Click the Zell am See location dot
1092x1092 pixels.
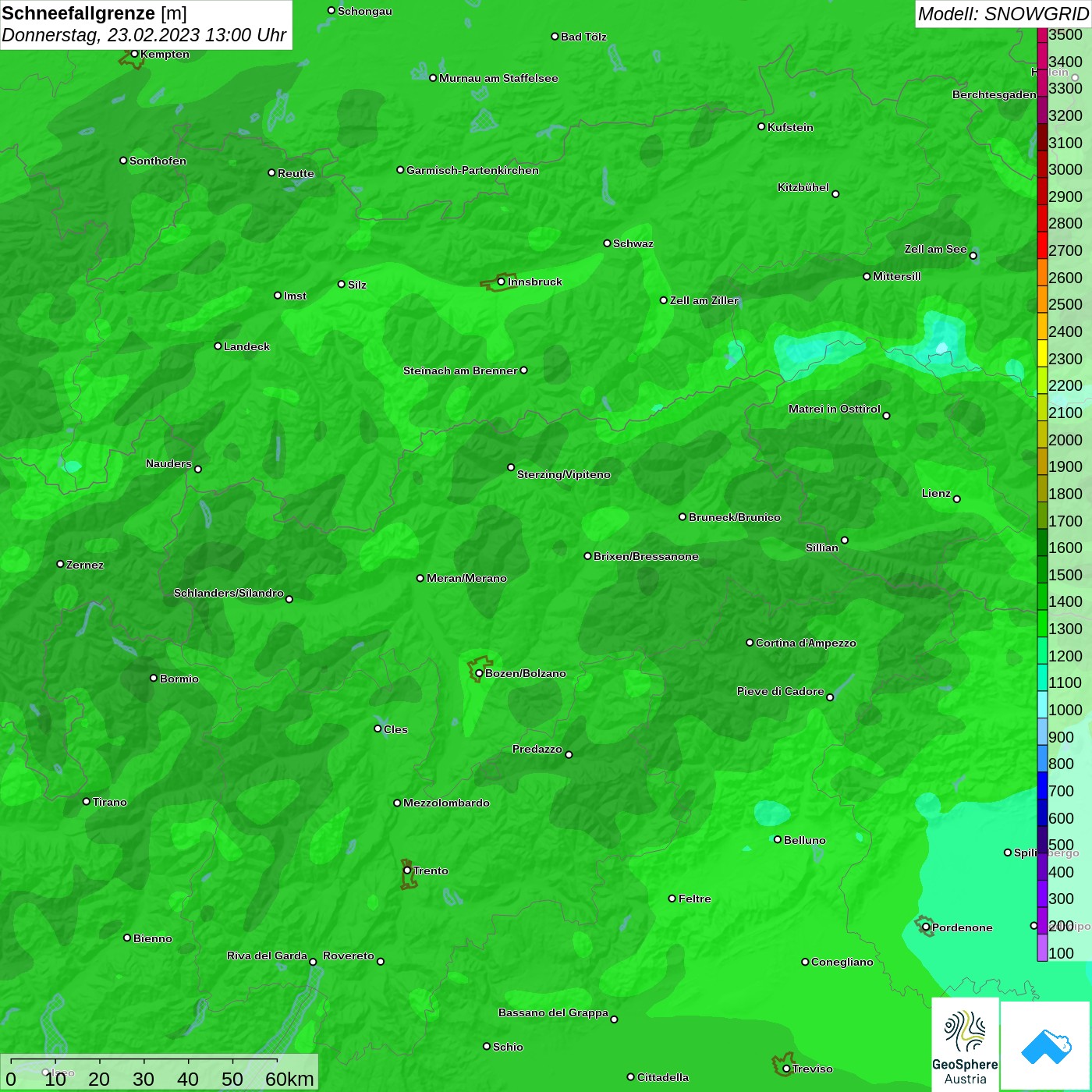pos(973,256)
